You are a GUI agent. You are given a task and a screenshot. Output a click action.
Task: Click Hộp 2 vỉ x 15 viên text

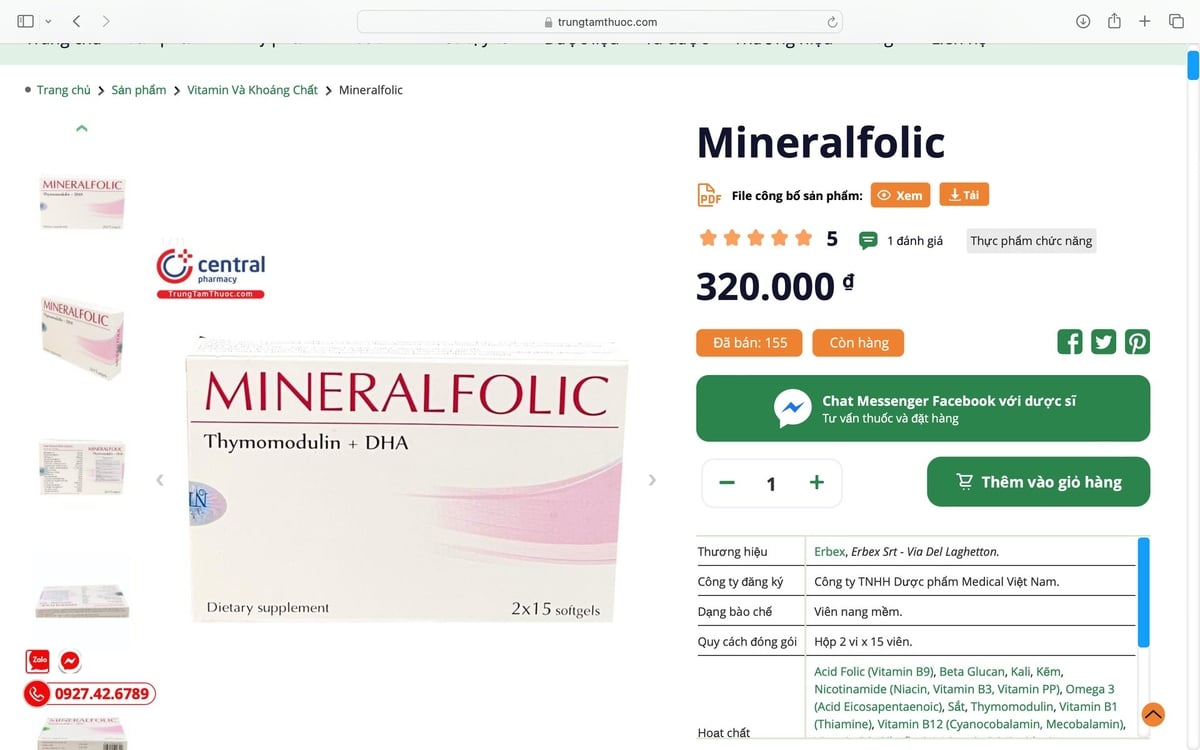coord(863,642)
